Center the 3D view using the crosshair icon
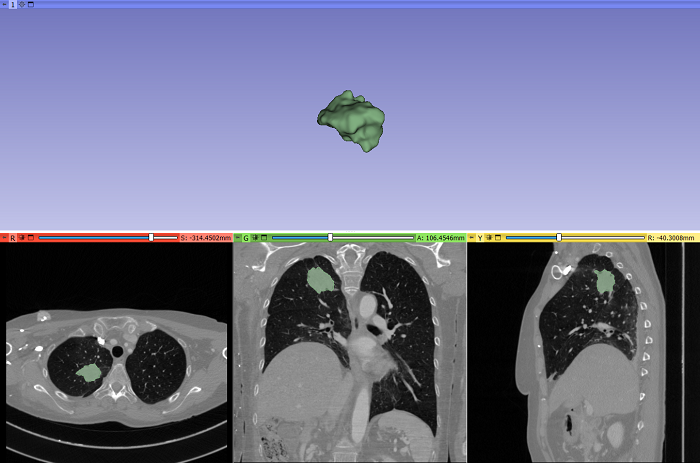The width and height of the screenshot is (700, 463). coord(22,4)
